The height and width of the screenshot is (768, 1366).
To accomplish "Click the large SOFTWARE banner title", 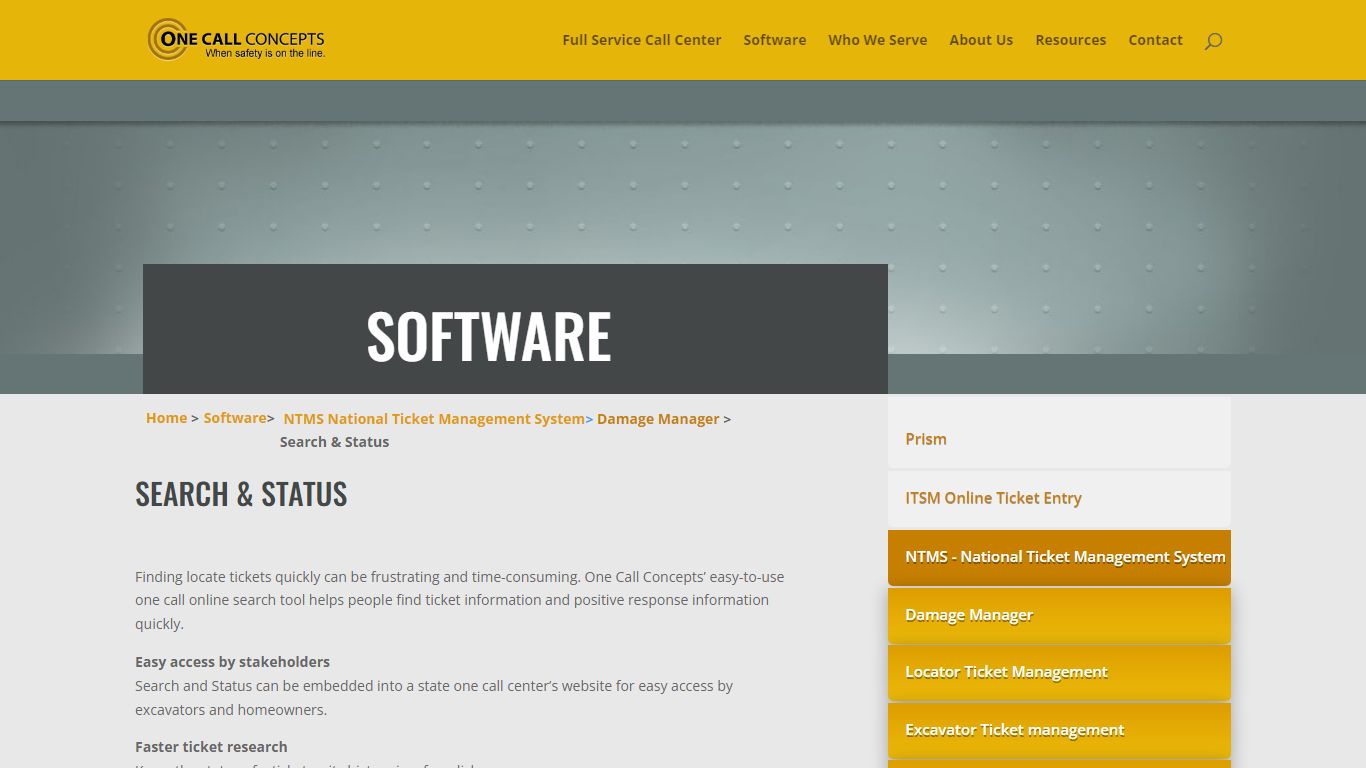I will point(488,336).
